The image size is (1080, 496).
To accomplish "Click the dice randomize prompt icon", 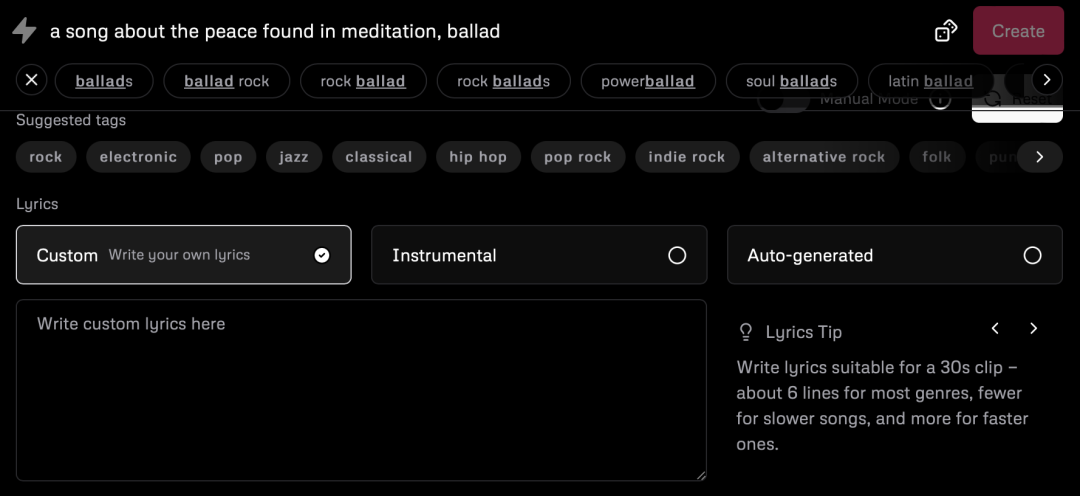I will click(x=946, y=31).
